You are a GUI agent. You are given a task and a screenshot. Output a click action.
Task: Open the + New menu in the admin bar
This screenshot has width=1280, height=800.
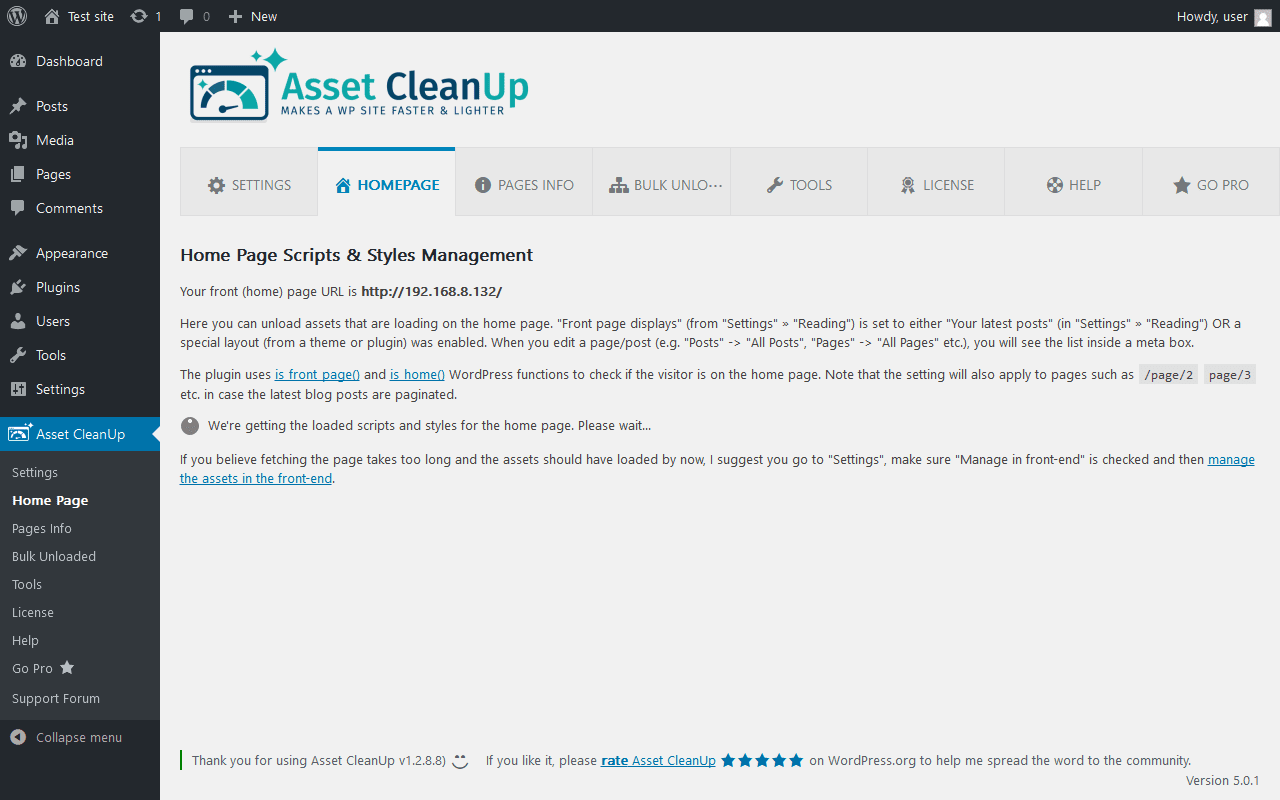click(x=252, y=16)
